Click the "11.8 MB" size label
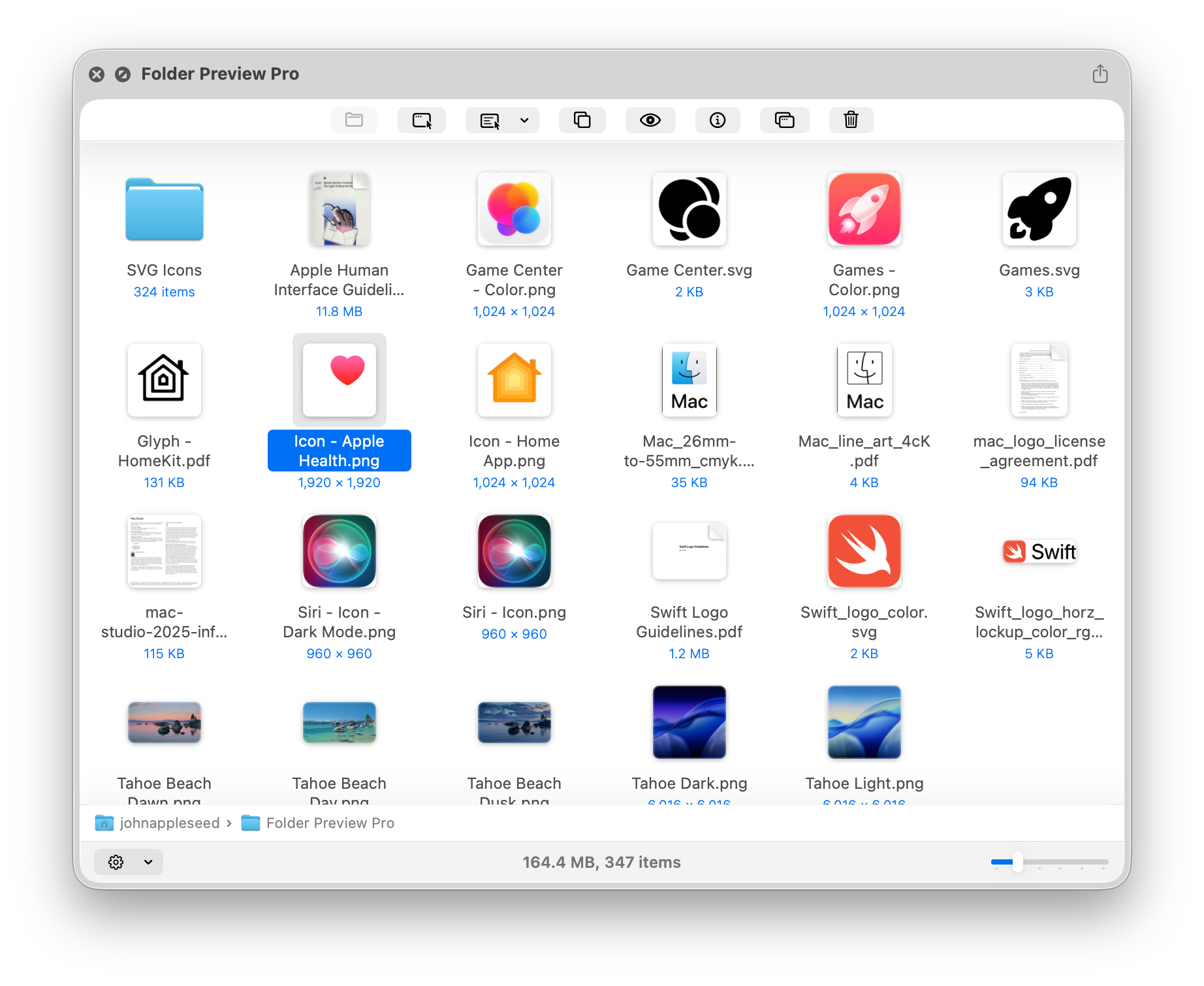Screen dimensions: 1204x986 340,311
